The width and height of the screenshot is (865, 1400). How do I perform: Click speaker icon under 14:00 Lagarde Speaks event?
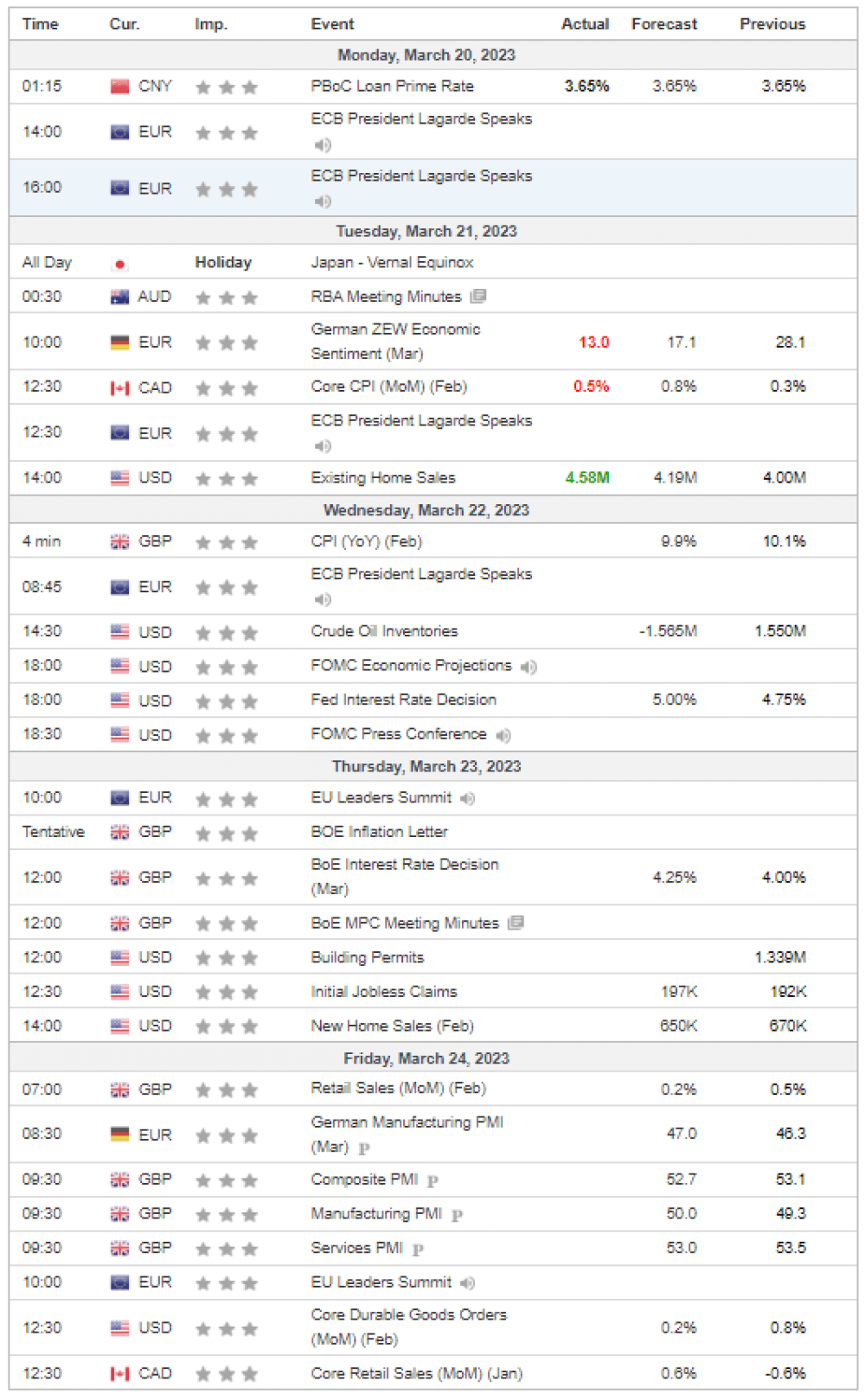point(323,145)
